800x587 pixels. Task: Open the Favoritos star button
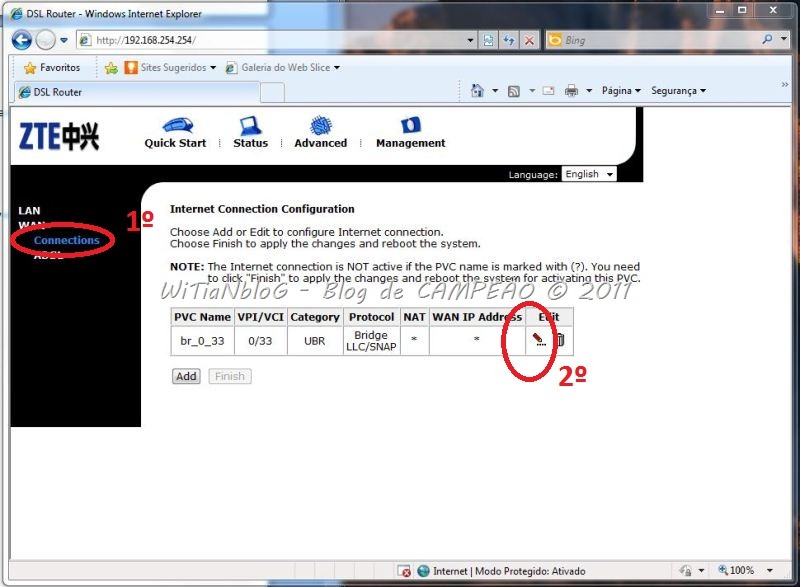(52, 67)
